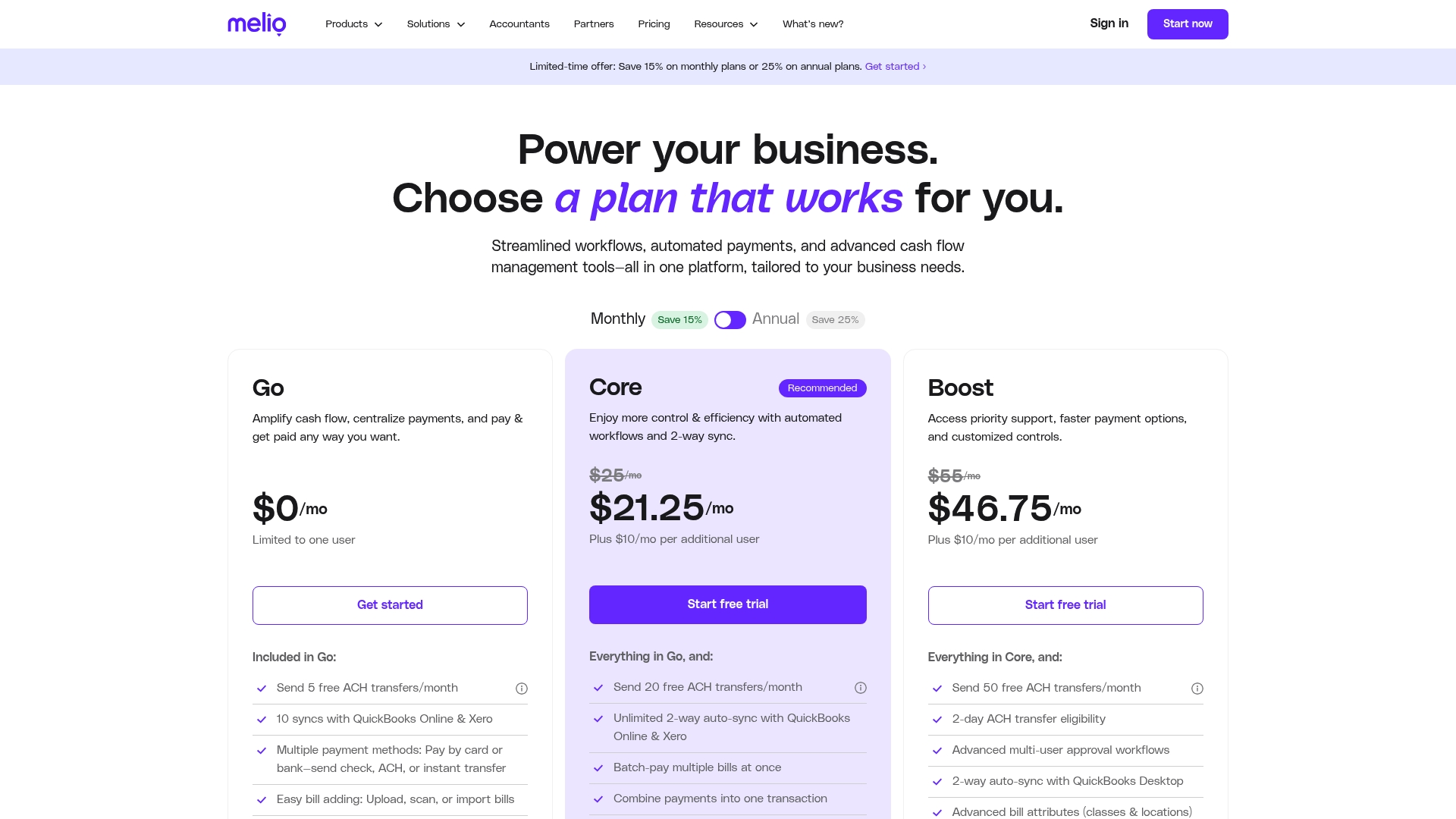Screen dimensions: 1456x819
Task: Expand the Resources navigation menu
Action: [x=727, y=24]
